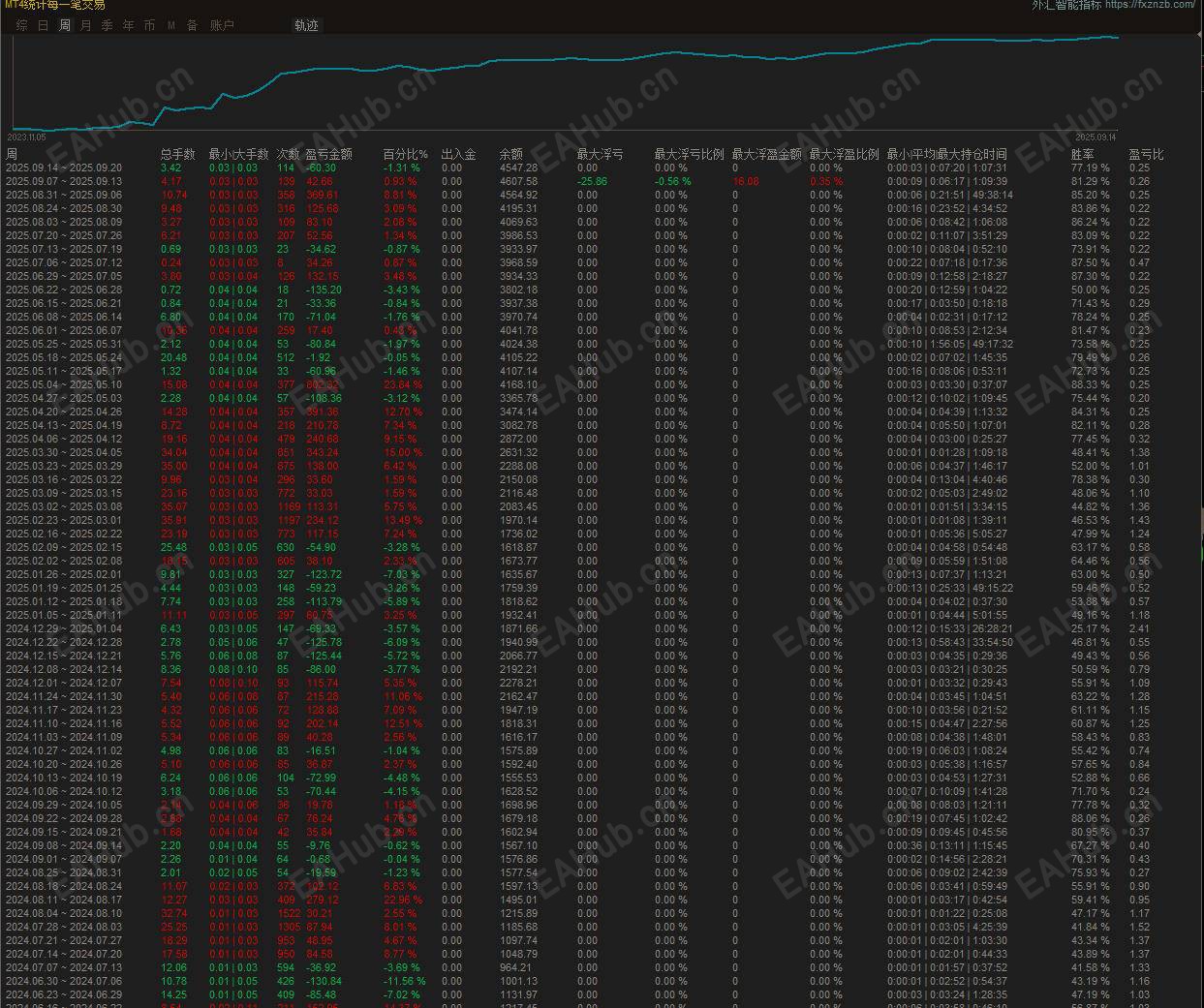Screen dimensions: 1204x1008
Task: Open the 币 symbol tab
Action: click(149, 26)
